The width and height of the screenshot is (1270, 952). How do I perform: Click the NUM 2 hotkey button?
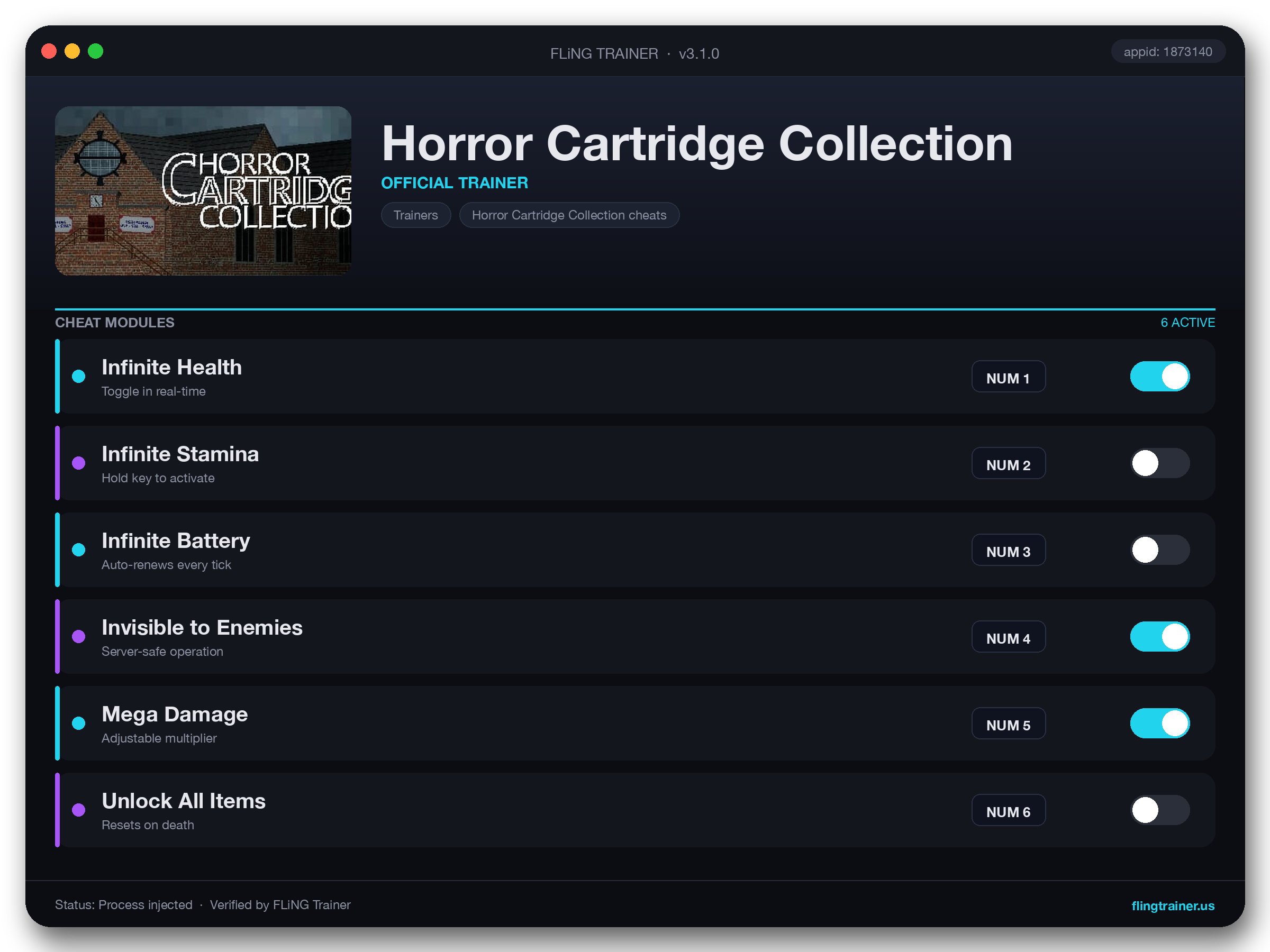pyautogui.click(x=1008, y=463)
